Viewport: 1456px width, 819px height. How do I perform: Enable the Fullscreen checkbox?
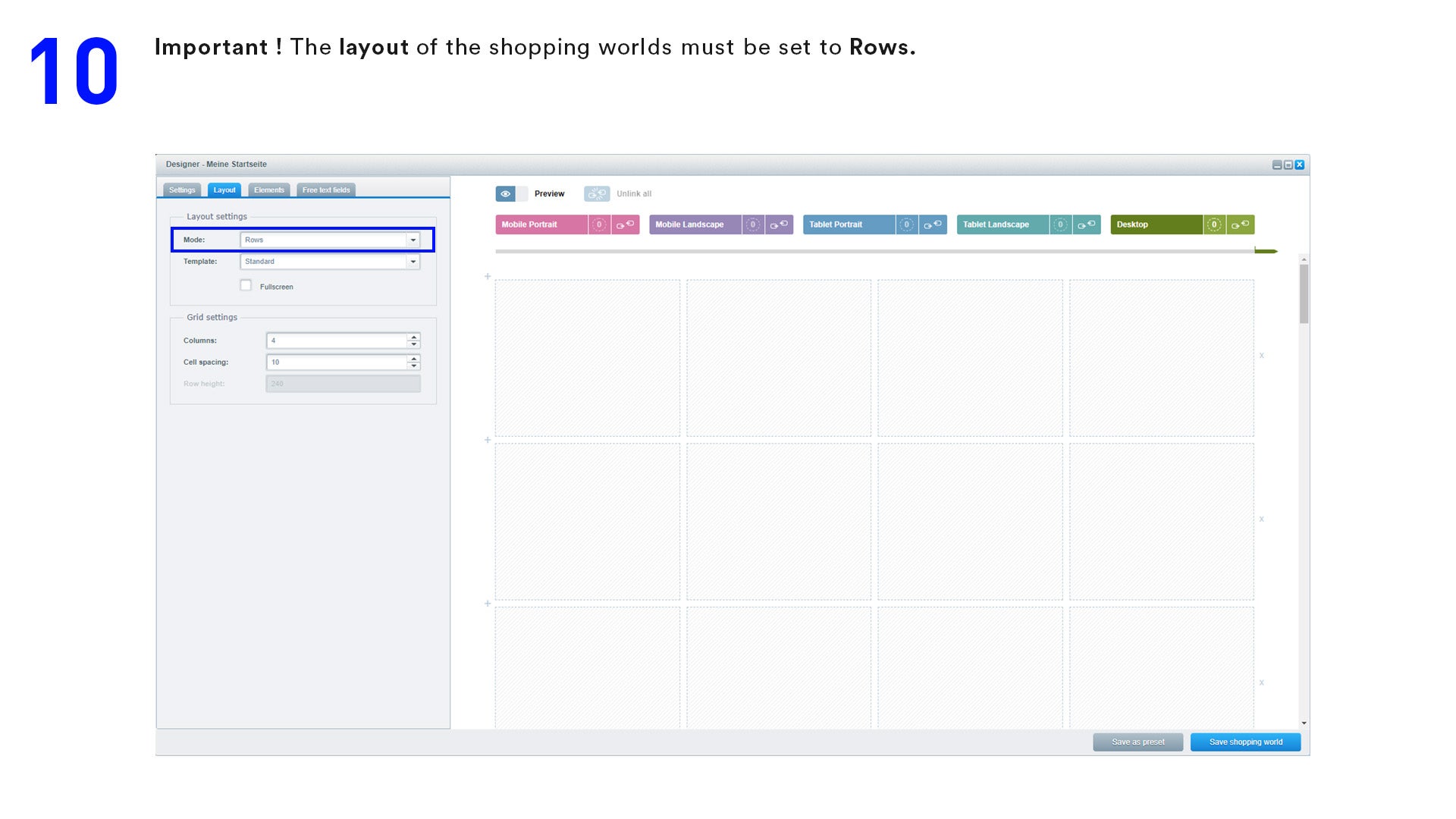click(246, 286)
